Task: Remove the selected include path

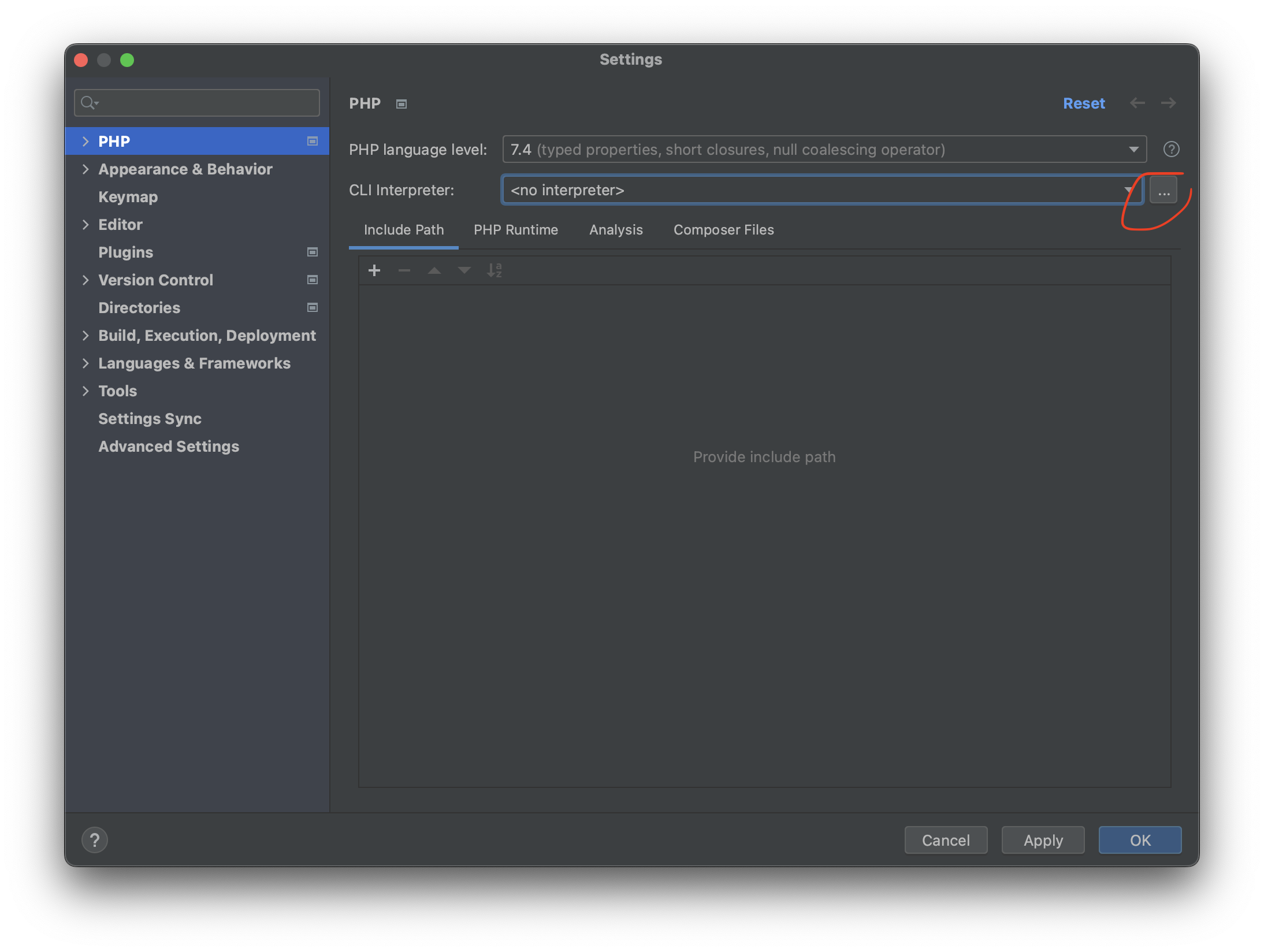Action: (x=404, y=270)
